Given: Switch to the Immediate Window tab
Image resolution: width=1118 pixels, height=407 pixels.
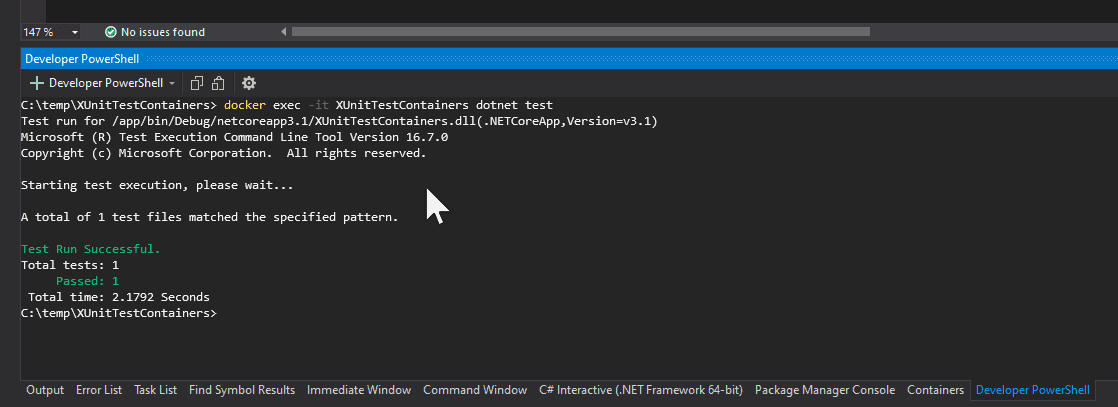Looking at the screenshot, I should pos(359,390).
